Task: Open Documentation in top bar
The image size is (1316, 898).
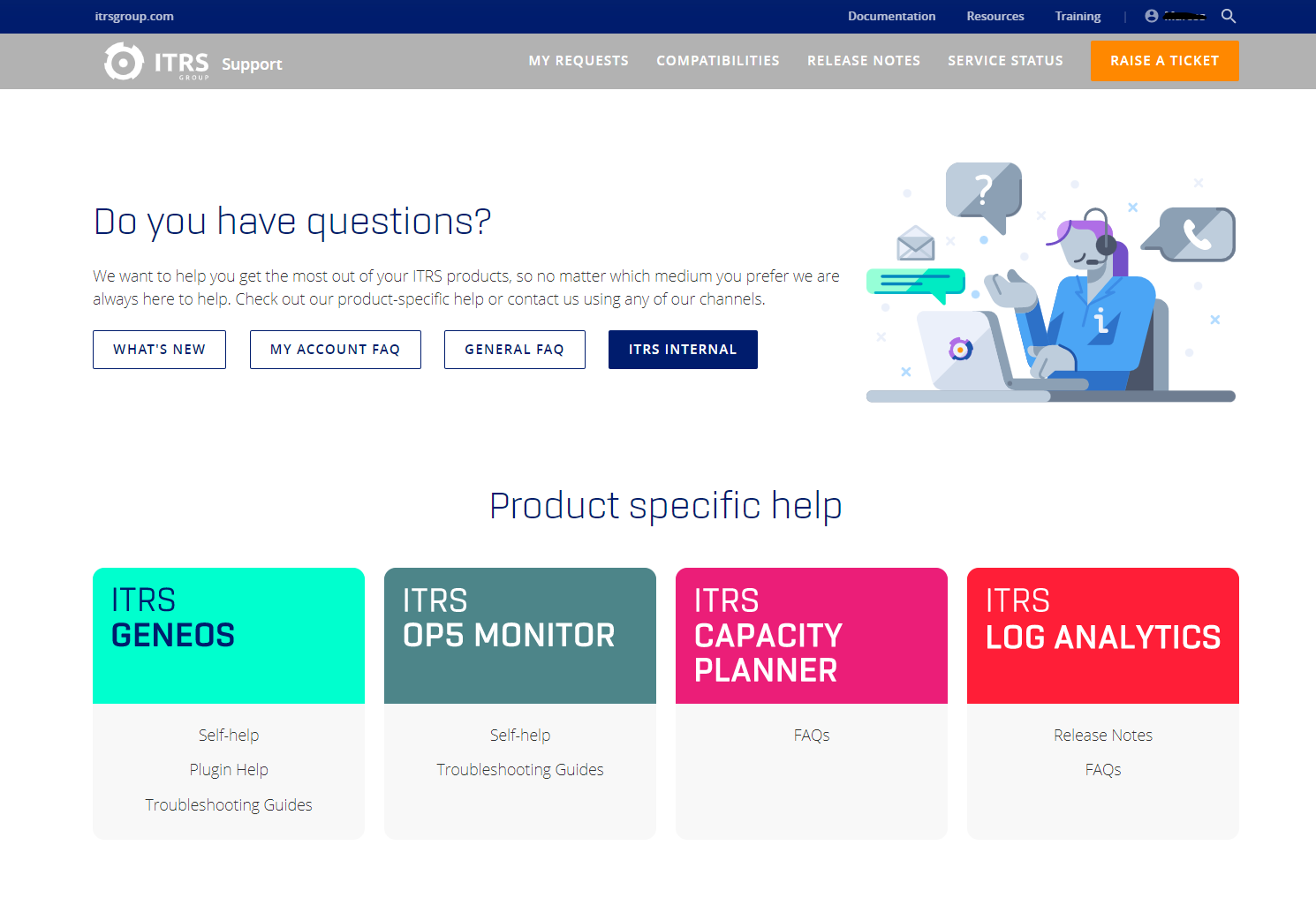Action: pos(891,16)
